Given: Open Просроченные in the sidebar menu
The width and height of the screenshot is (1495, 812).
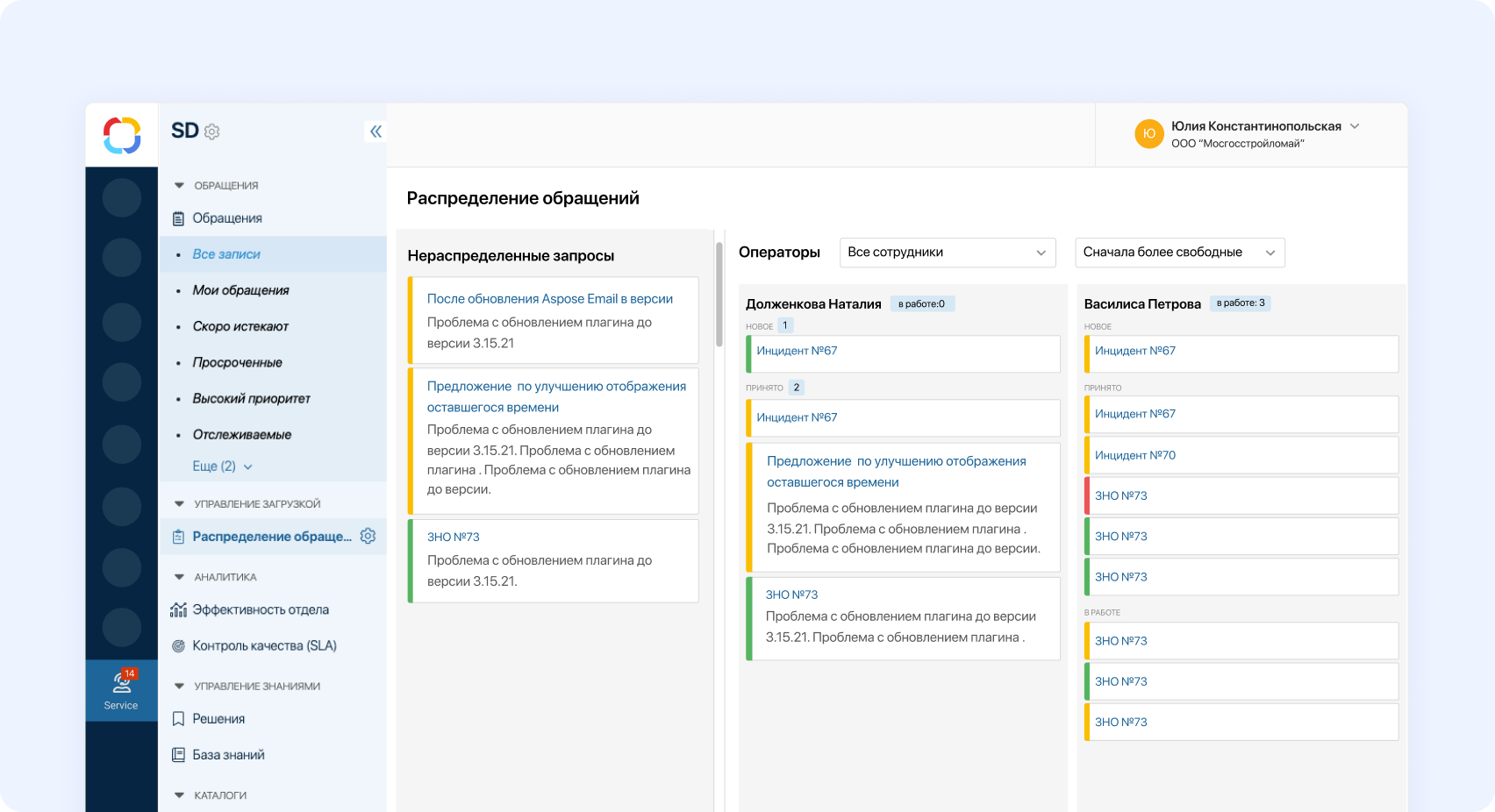Looking at the screenshot, I should (237, 361).
